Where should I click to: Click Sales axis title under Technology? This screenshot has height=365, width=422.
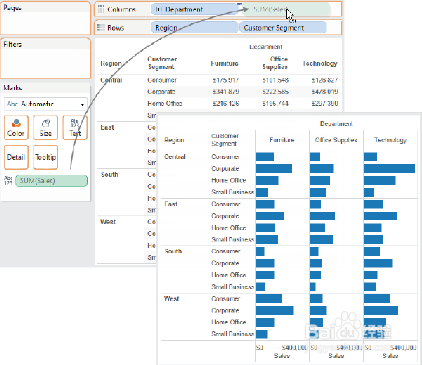[390, 356]
